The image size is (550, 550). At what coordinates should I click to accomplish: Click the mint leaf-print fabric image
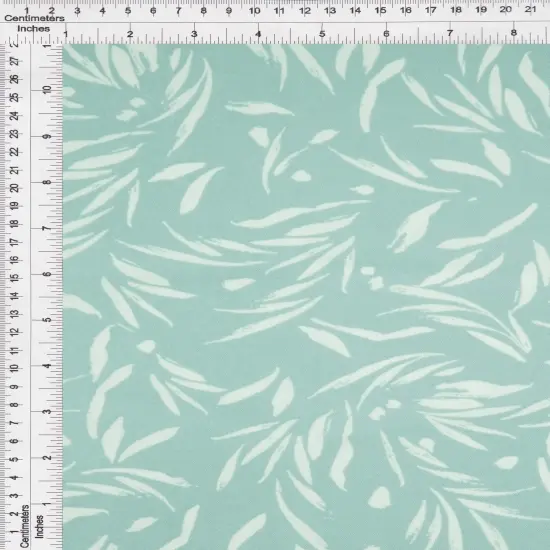306,297
